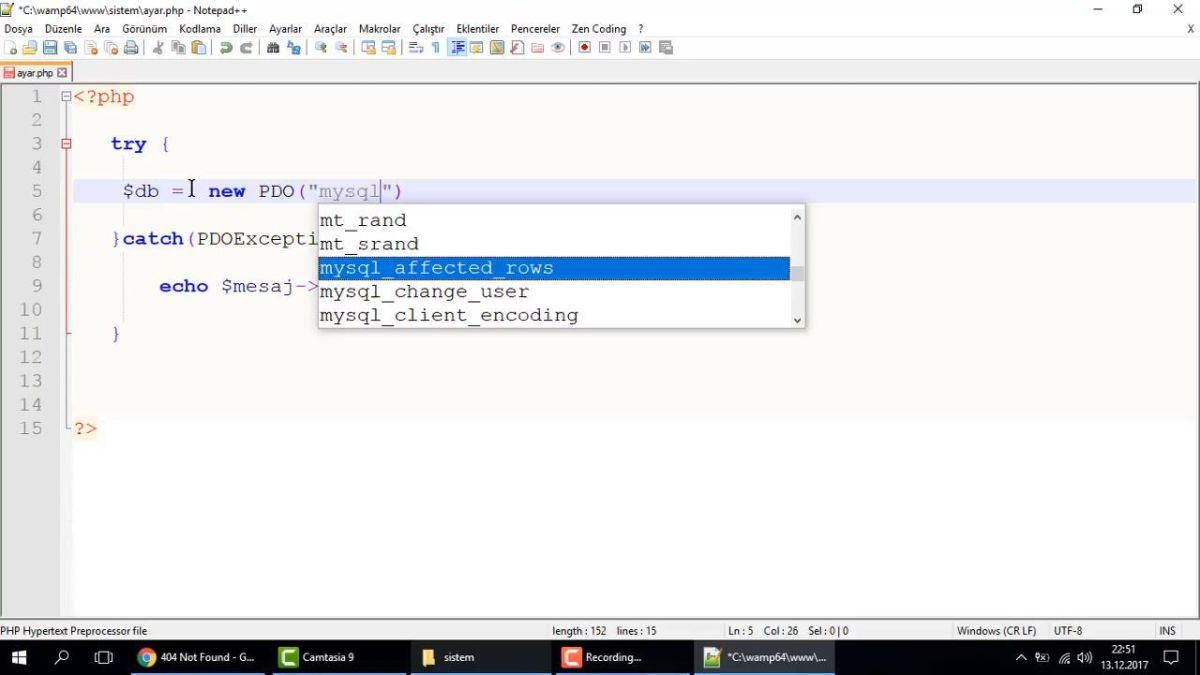Click the Zoom Out toolbar icon
This screenshot has height=675, width=1200.
[x=341, y=47]
